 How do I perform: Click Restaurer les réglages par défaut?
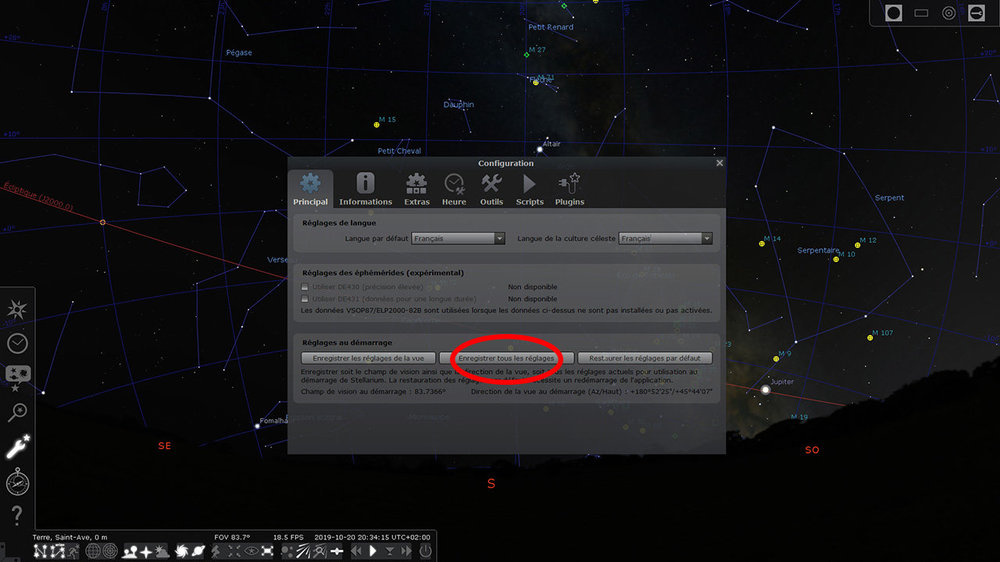click(x=645, y=359)
